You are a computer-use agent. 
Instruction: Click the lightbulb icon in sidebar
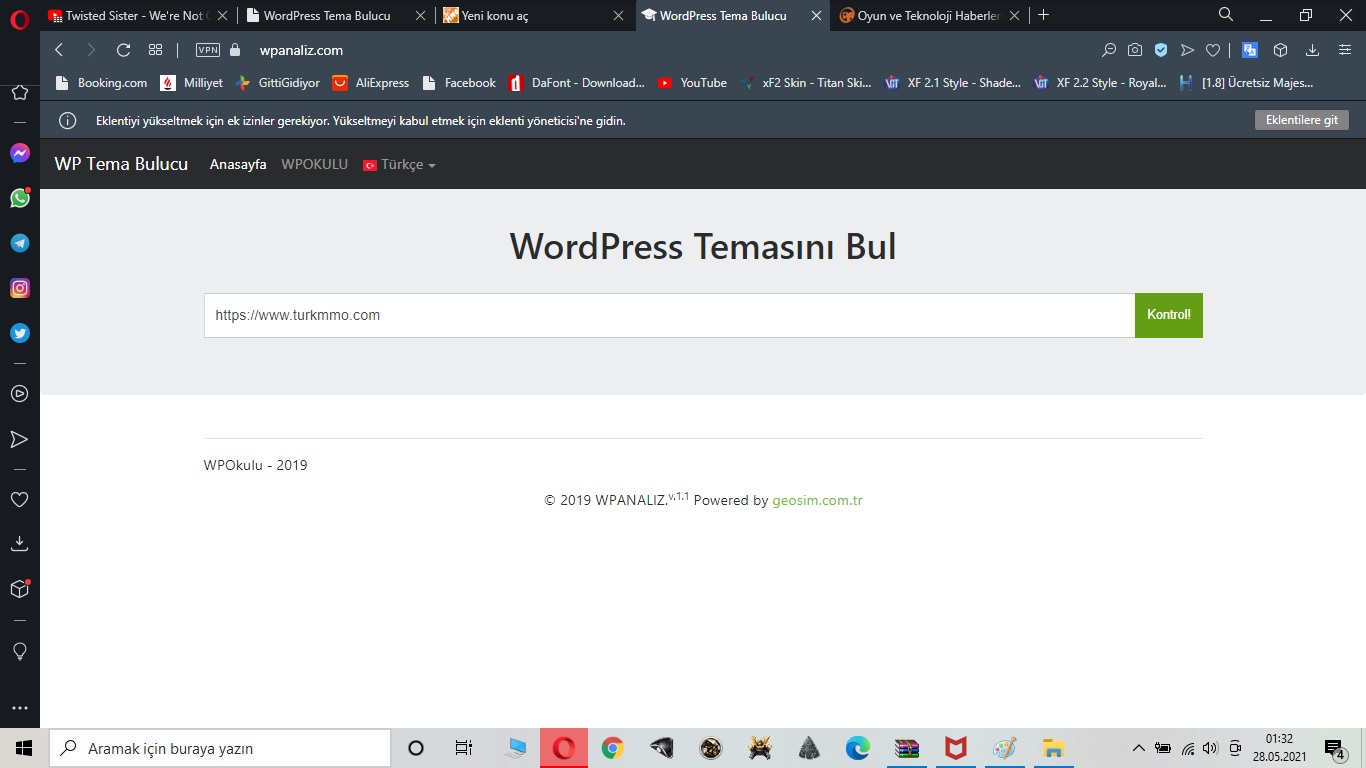pos(19,651)
